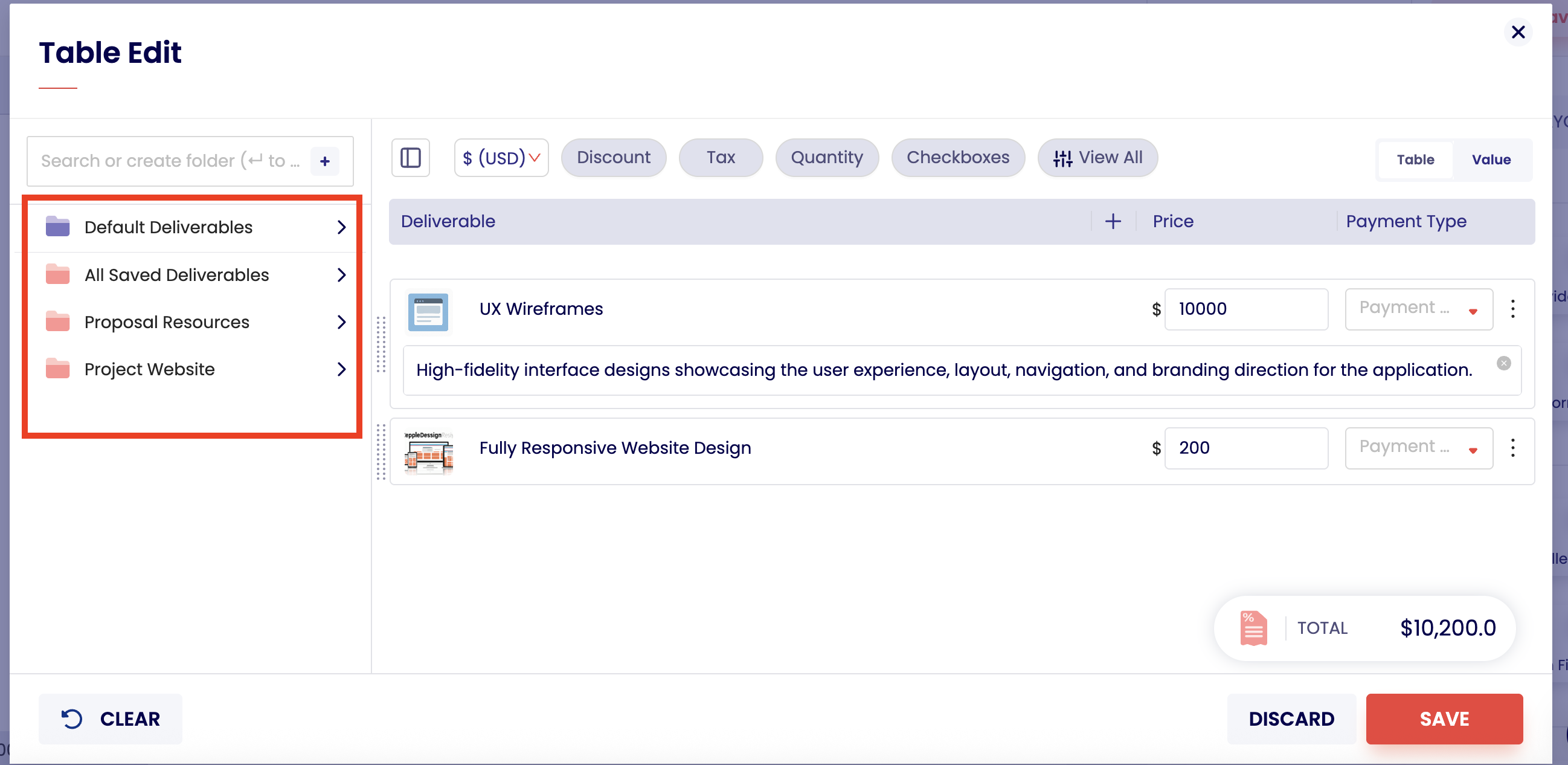
Task: Click the Default Deliverables folder icon
Action: point(58,227)
